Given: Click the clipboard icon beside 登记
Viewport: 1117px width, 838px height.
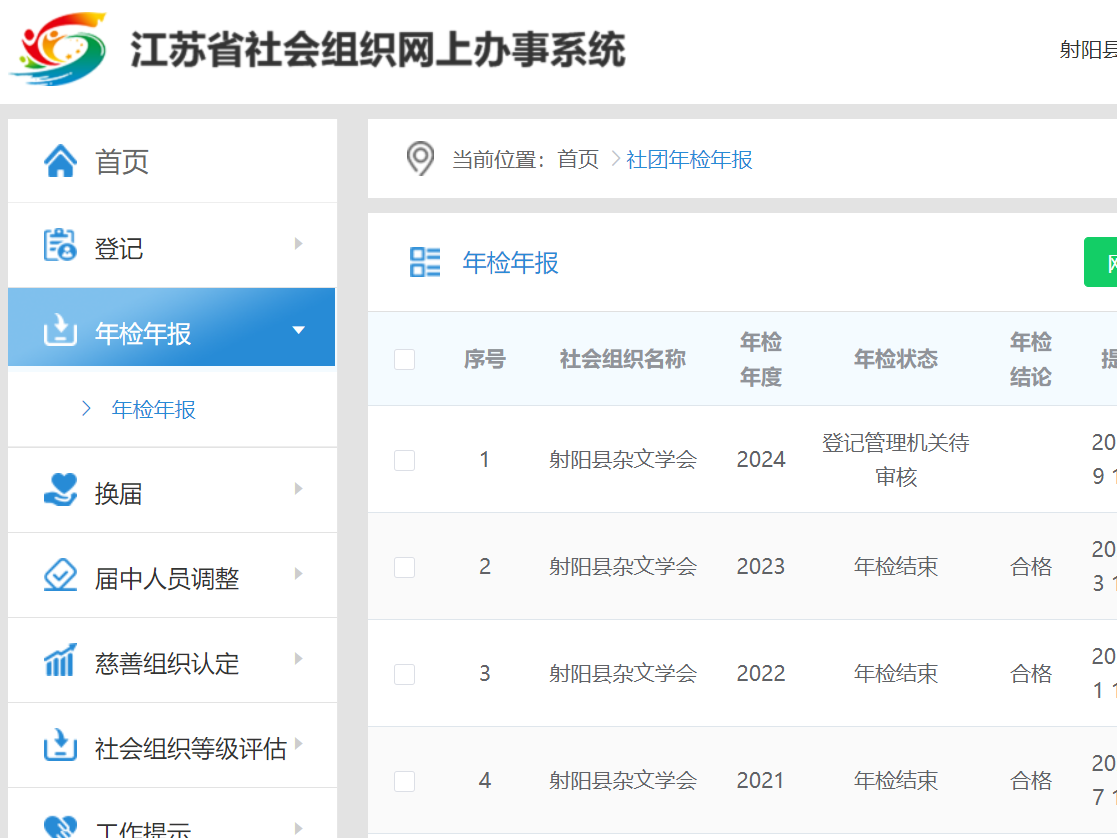Looking at the screenshot, I should 60,245.
